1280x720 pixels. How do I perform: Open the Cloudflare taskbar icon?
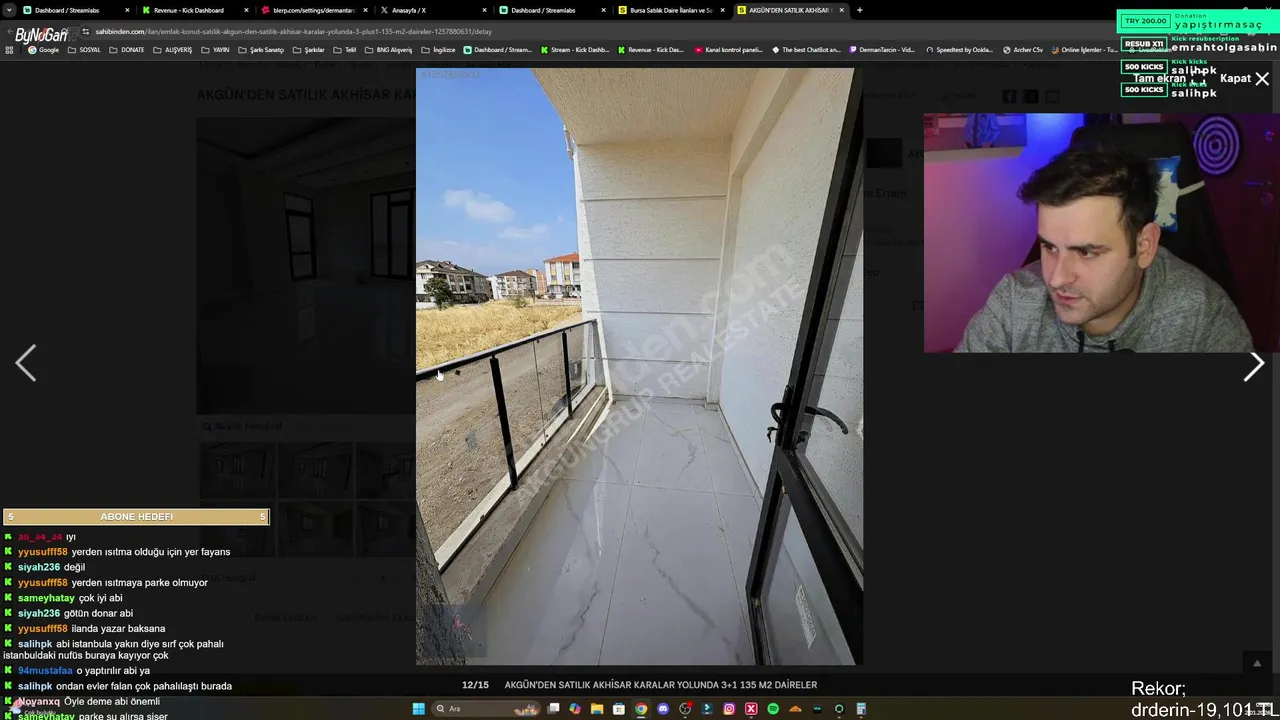[x=795, y=709]
